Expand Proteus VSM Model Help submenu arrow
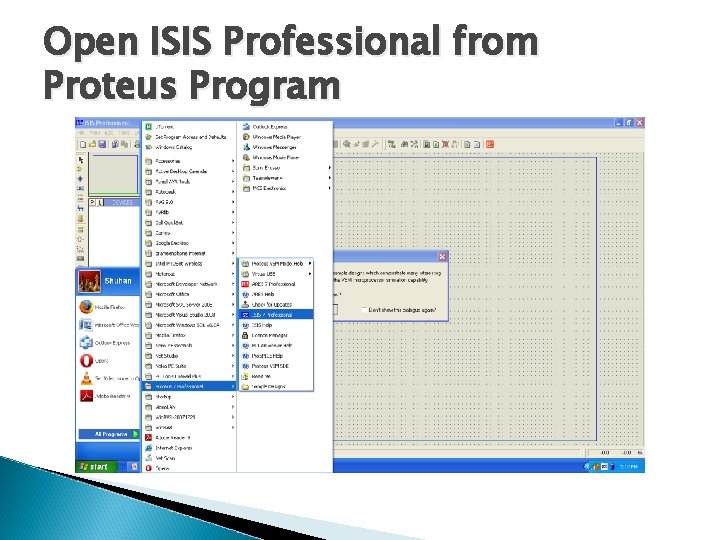The height and width of the screenshot is (540, 720). point(310,264)
